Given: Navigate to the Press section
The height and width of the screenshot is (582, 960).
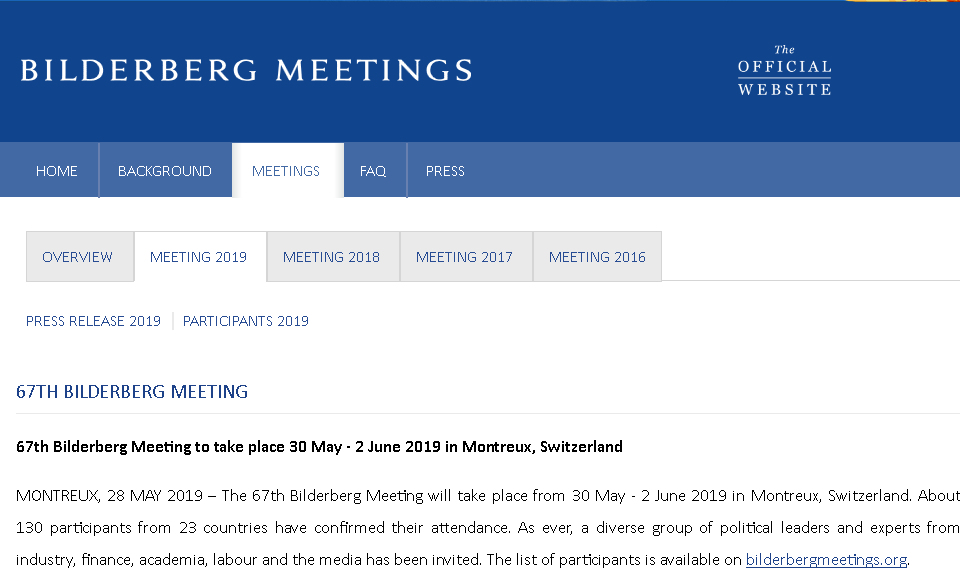Looking at the screenshot, I should point(445,171).
